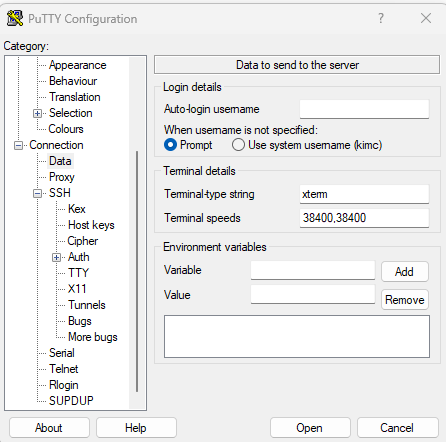The height and width of the screenshot is (442, 446).
Task: Open the Proxy settings
Action: pos(61,177)
